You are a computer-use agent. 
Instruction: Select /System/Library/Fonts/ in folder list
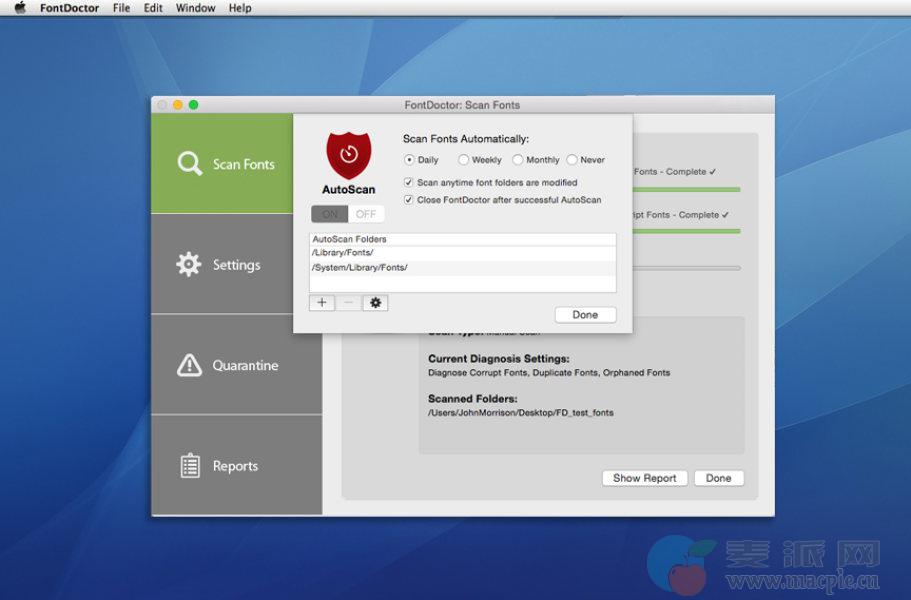pyautogui.click(x=360, y=268)
